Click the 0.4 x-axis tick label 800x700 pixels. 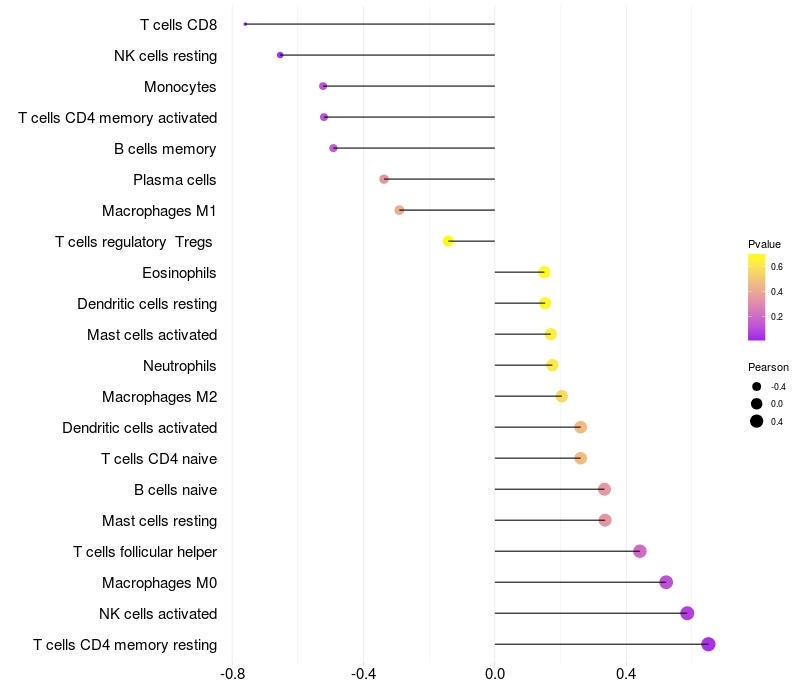[x=626, y=673]
